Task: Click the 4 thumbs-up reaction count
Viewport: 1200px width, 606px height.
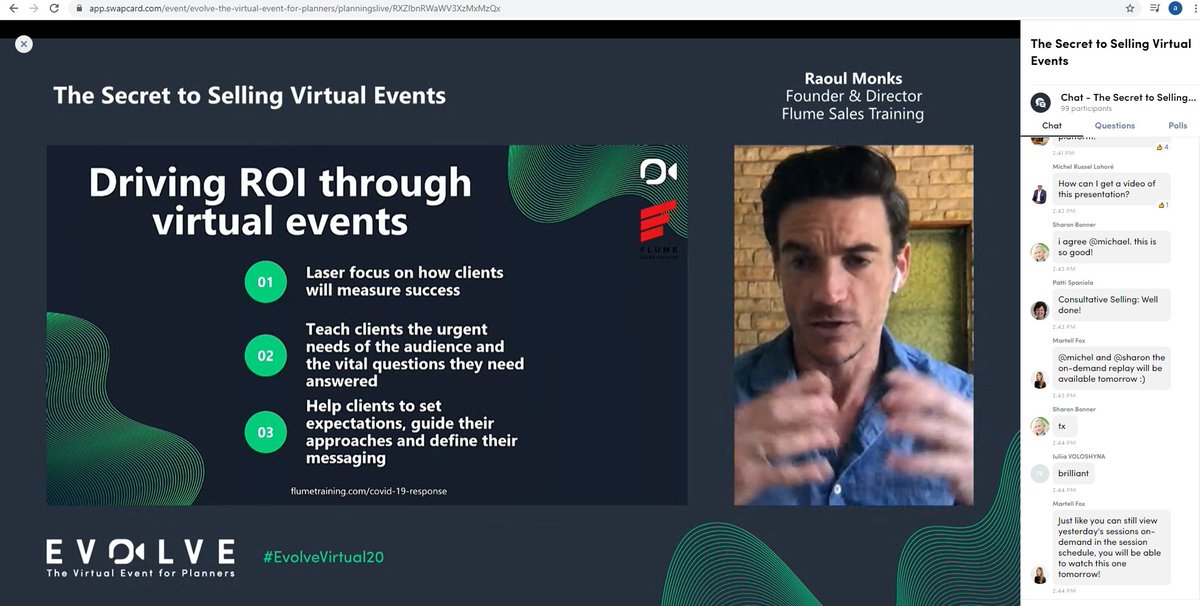Action: click(1162, 147)
